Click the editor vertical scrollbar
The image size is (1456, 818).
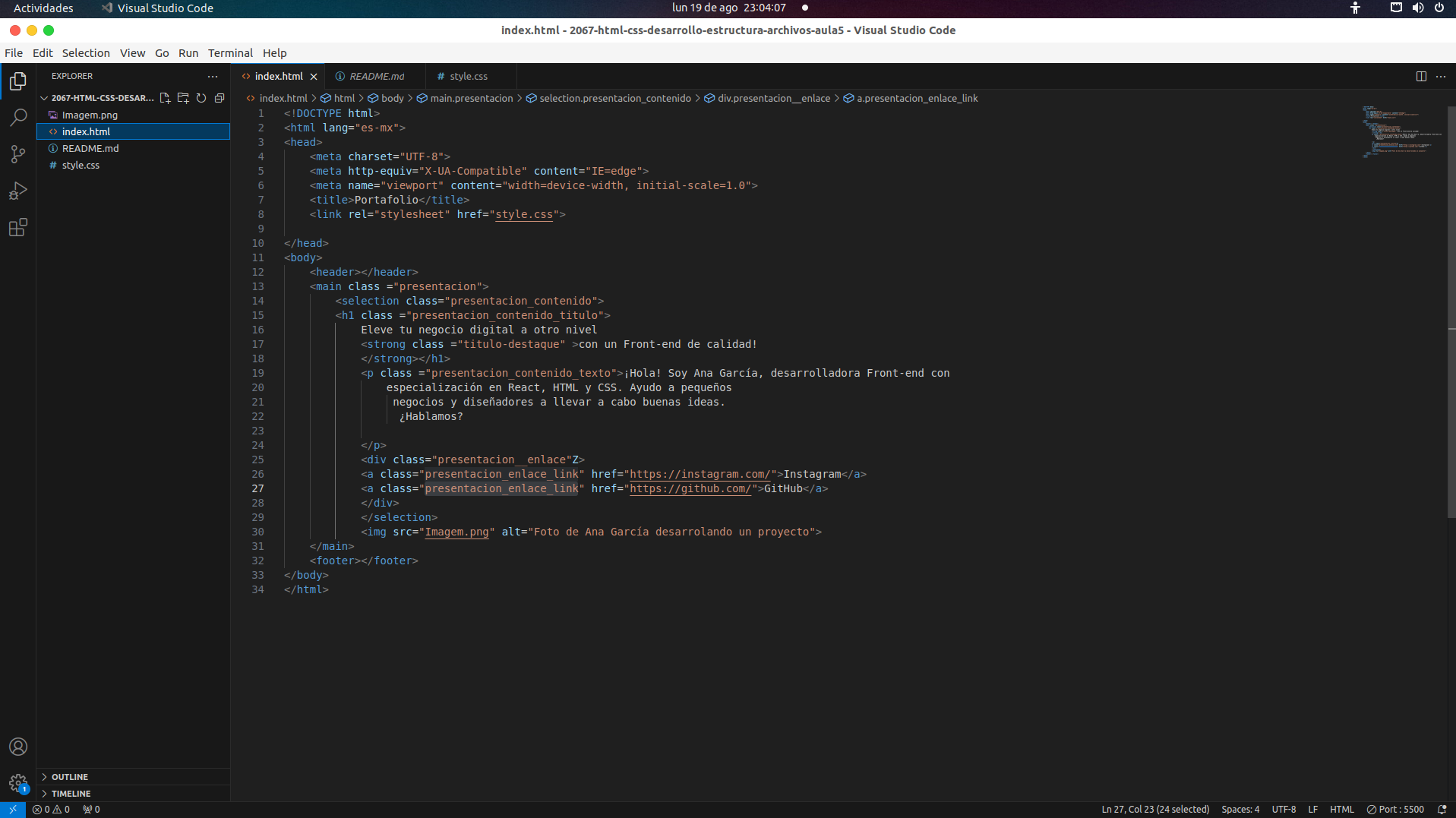(x=1451, y=311)
